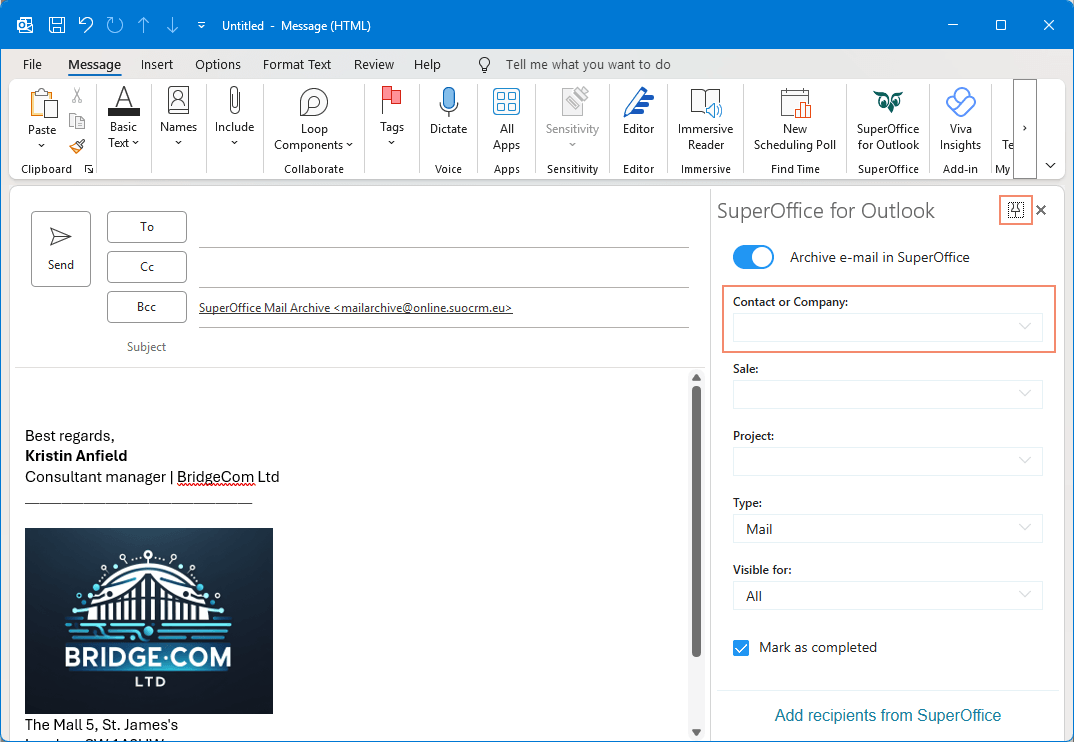Uncheck Mark as completed checkbox
This screenshot has width=1074, height=742.
[740, 647]
